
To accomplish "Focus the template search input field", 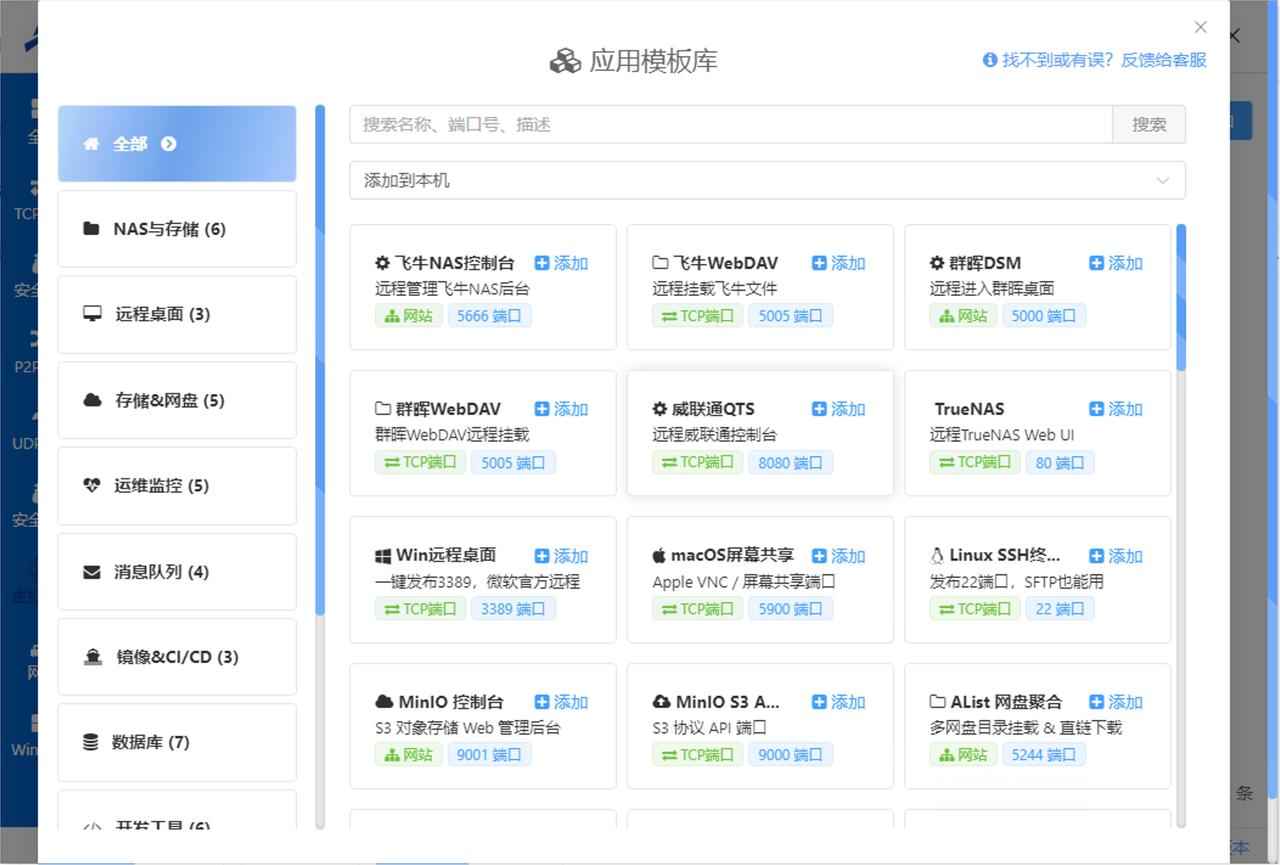I will pyautogui.click(x=730, y=124).
